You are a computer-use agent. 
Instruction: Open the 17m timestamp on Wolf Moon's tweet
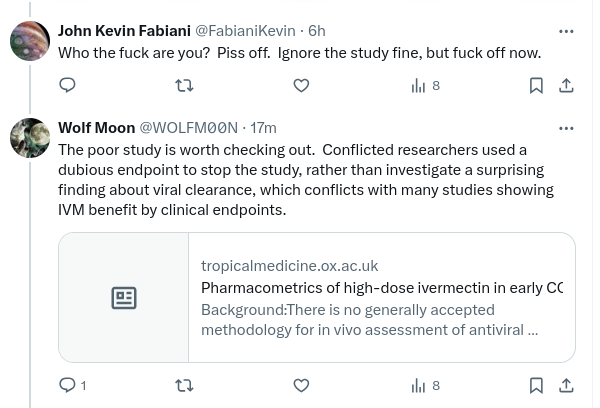263,128
